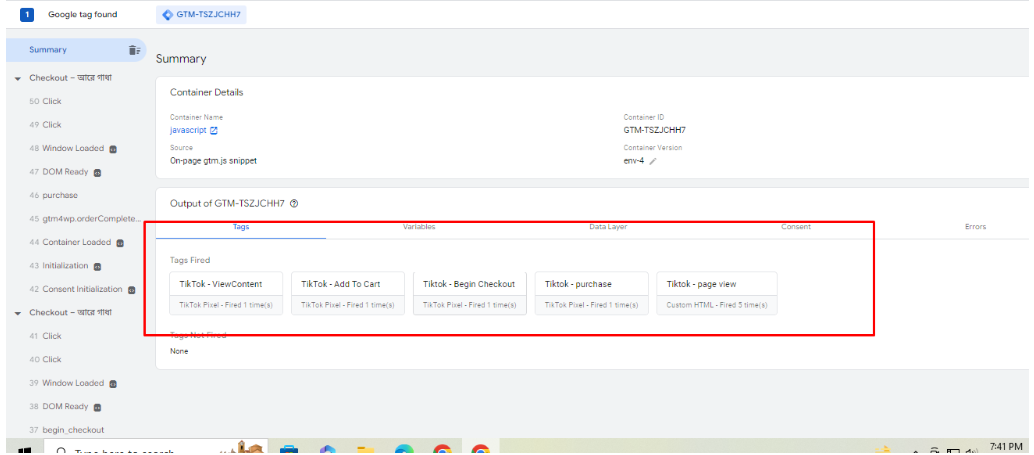Click the API badge beside 44 Container Loaded
This screenshot has height=455, width=1034.
pyautogui.click(x=120, y=243)
